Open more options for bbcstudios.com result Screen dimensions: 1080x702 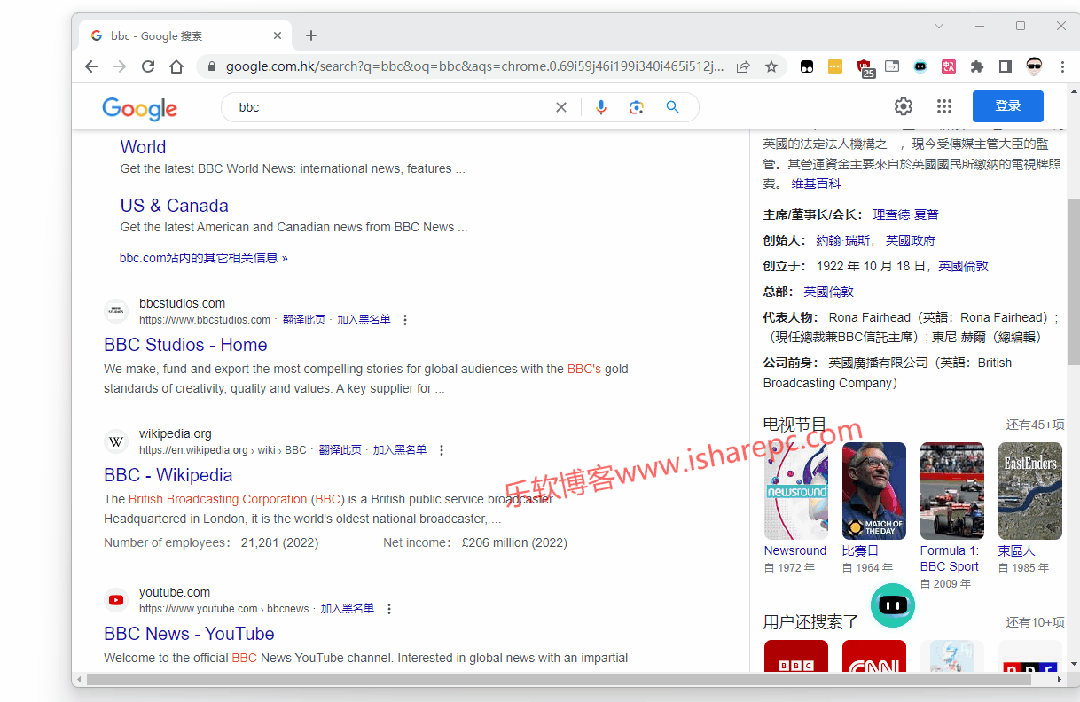coord(405,320)
